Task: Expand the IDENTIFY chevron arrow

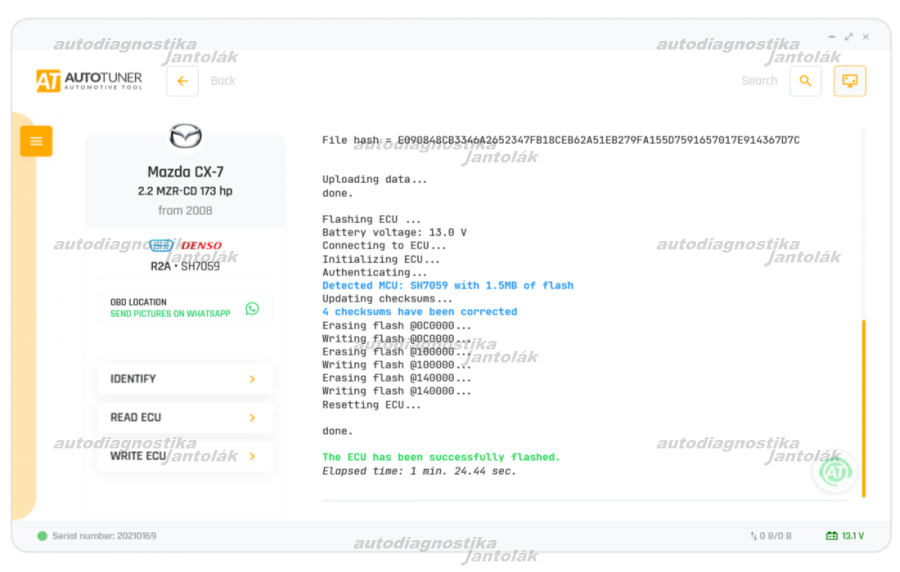Action: click(x=252, y=379)
